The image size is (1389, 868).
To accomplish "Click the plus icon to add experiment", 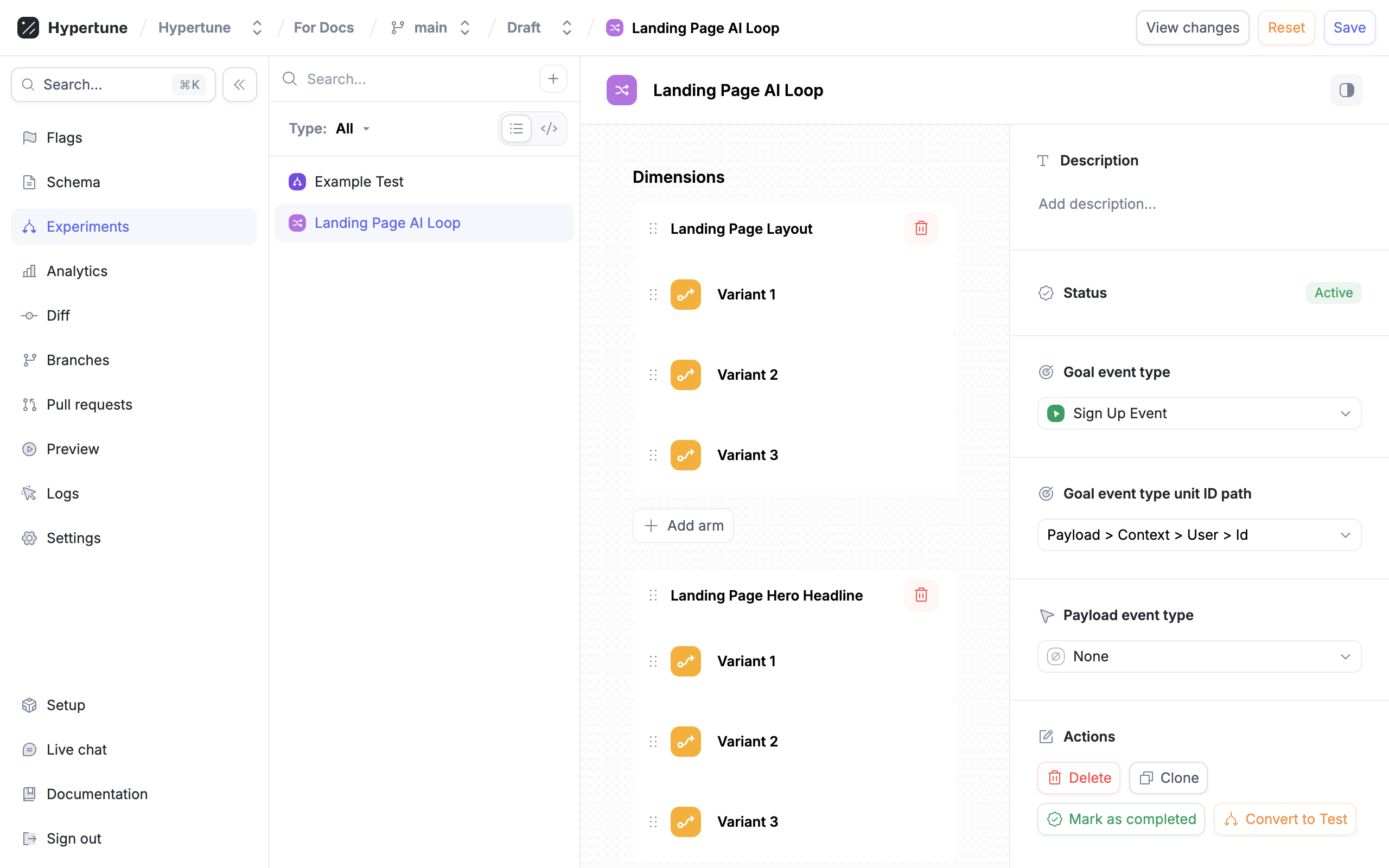I will 553,79.
